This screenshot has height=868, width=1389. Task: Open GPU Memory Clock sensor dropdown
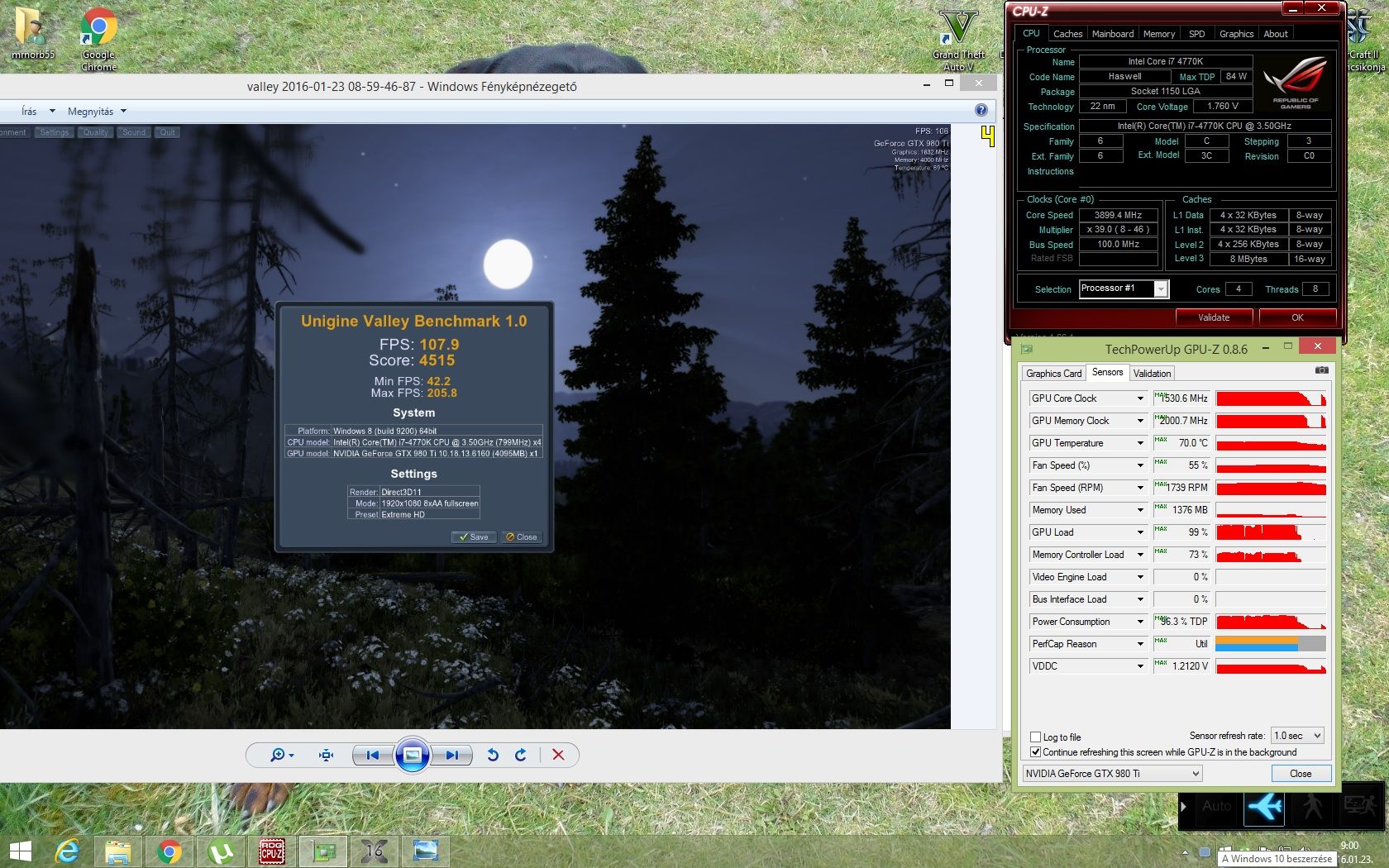pos(1140,421)
